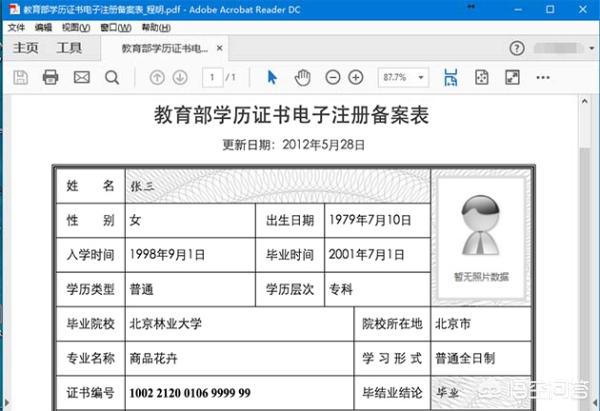This screenshot has height=411, width=600.
Task: Enter full screen read mode
Action: (512, 77)
